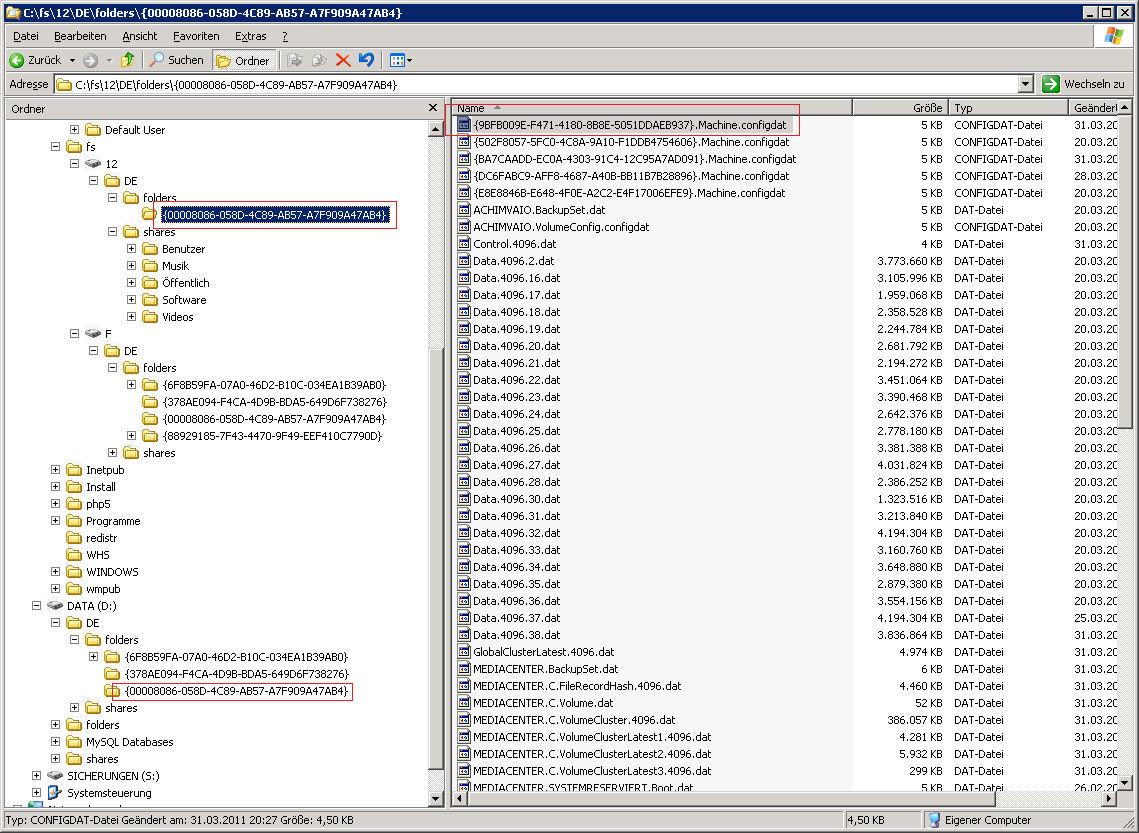Image resolution: width=1139 pixels, height=833 pixels.
Task: Sort file list by Name column
Action: (x=652, y=107)
